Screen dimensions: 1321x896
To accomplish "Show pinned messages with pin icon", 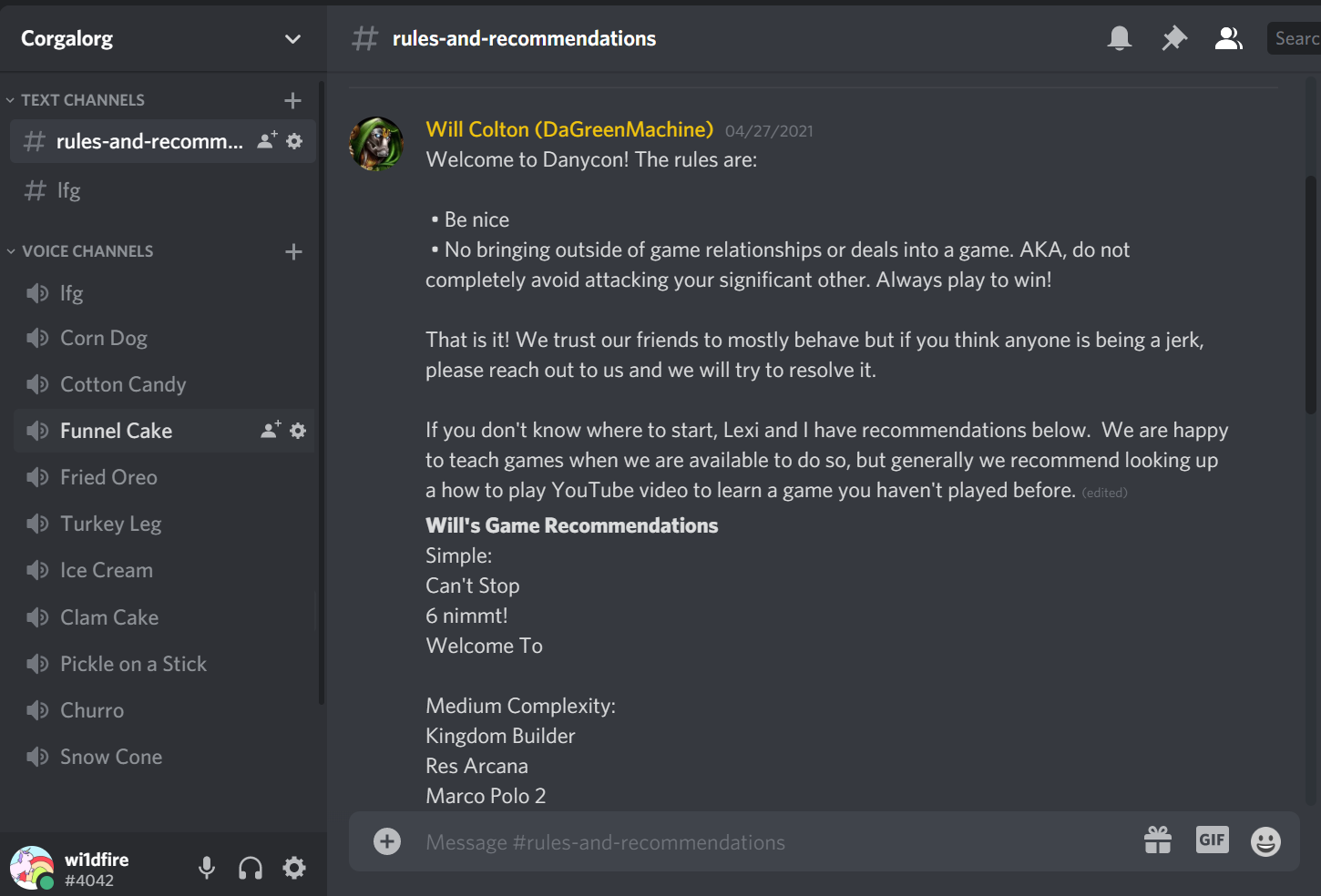I will [x=1174, y=38].
